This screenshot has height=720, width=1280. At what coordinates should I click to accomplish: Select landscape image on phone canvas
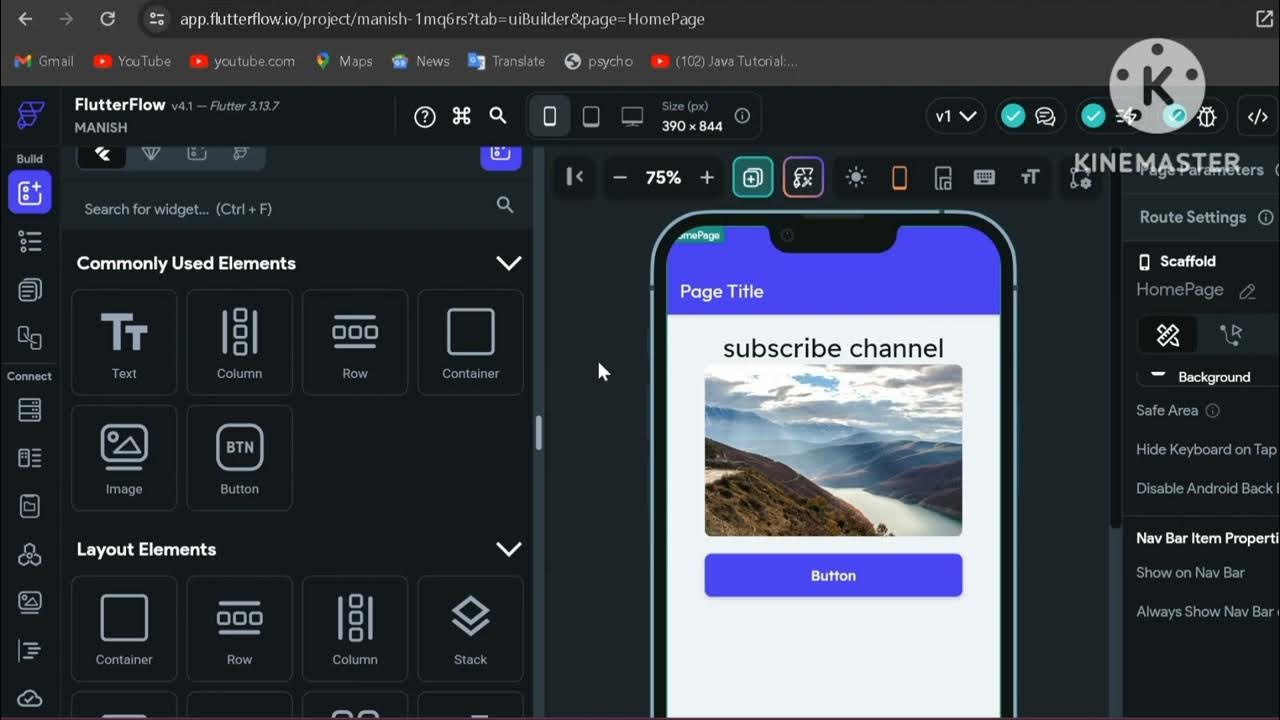[x=833, y=450]
